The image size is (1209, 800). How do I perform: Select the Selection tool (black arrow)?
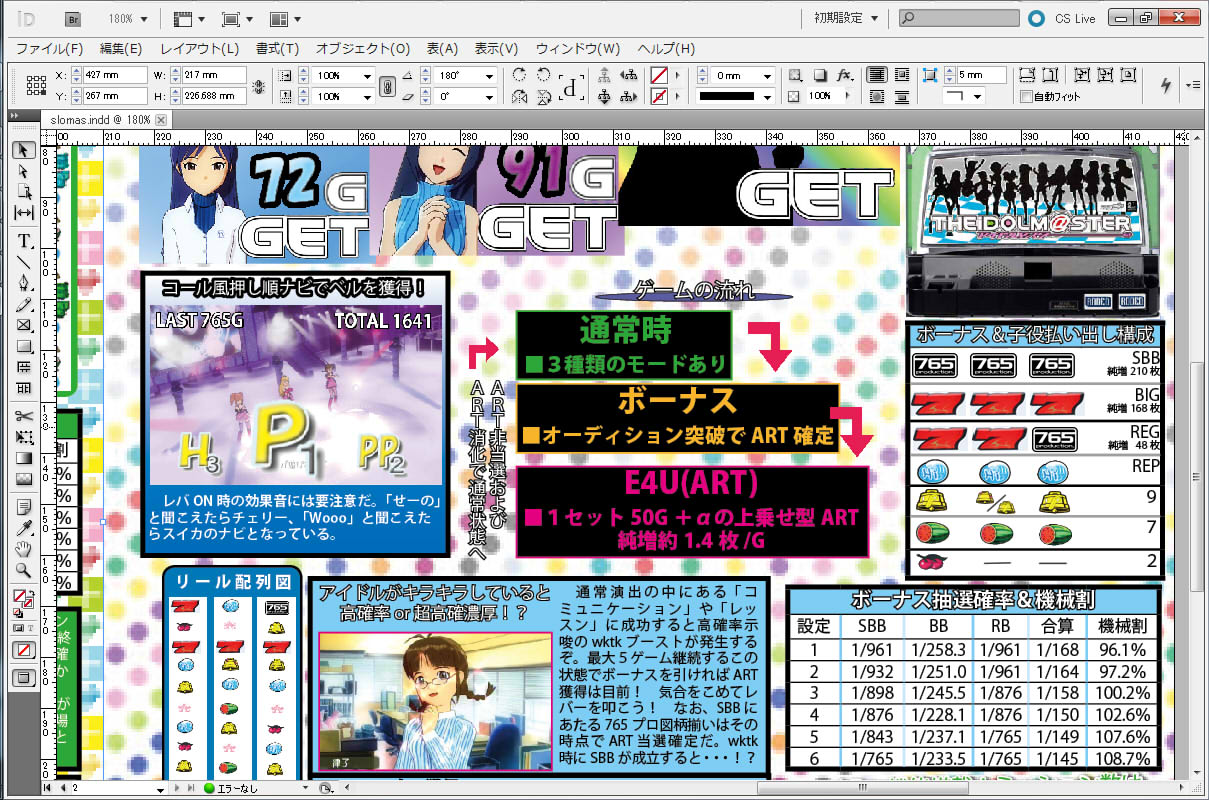24,150
